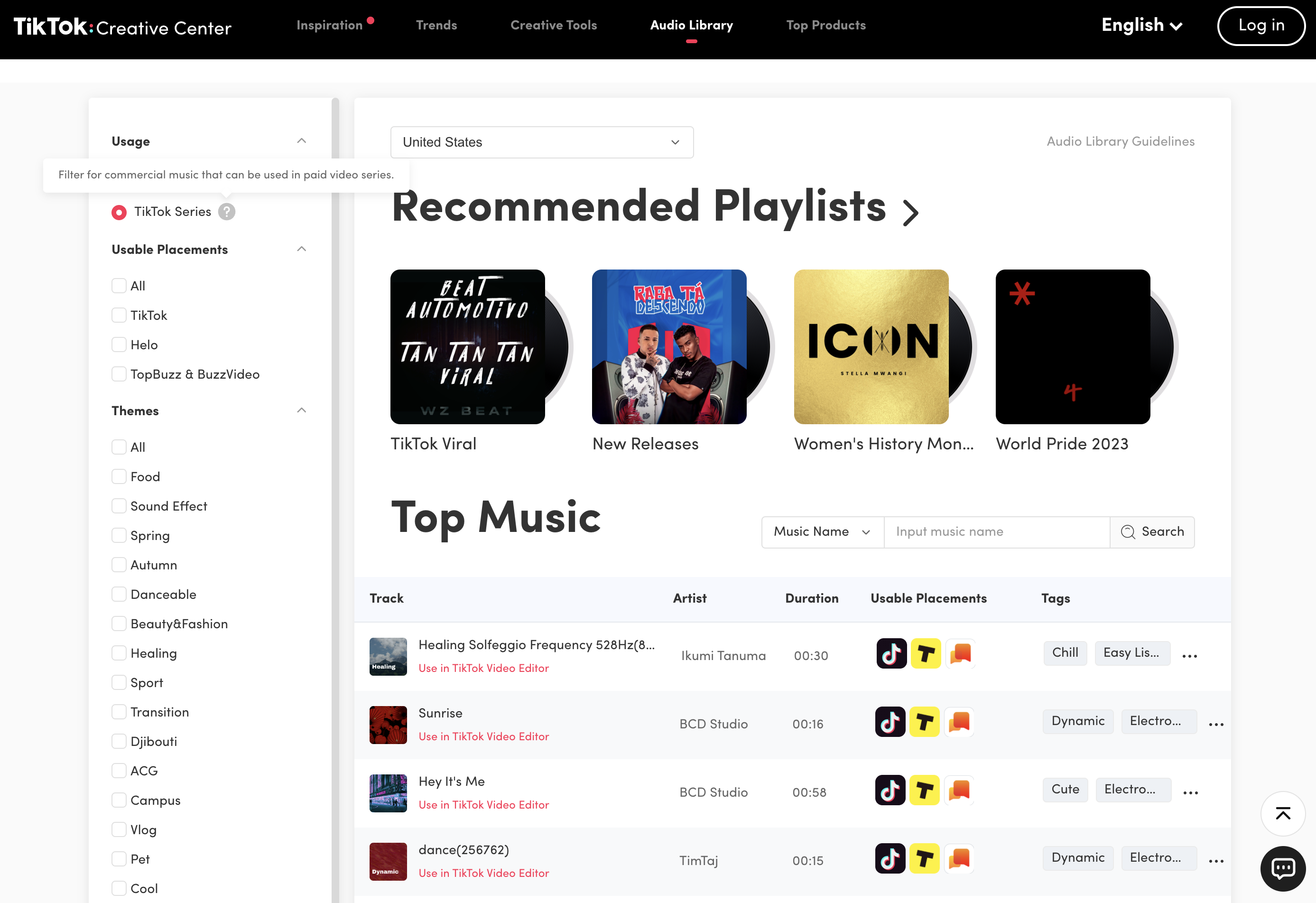The height and width of the screenshot is (903, 1316).
Task: Click Use in TikTok Video Editor for Sunrise
Action: pos(484,736)
